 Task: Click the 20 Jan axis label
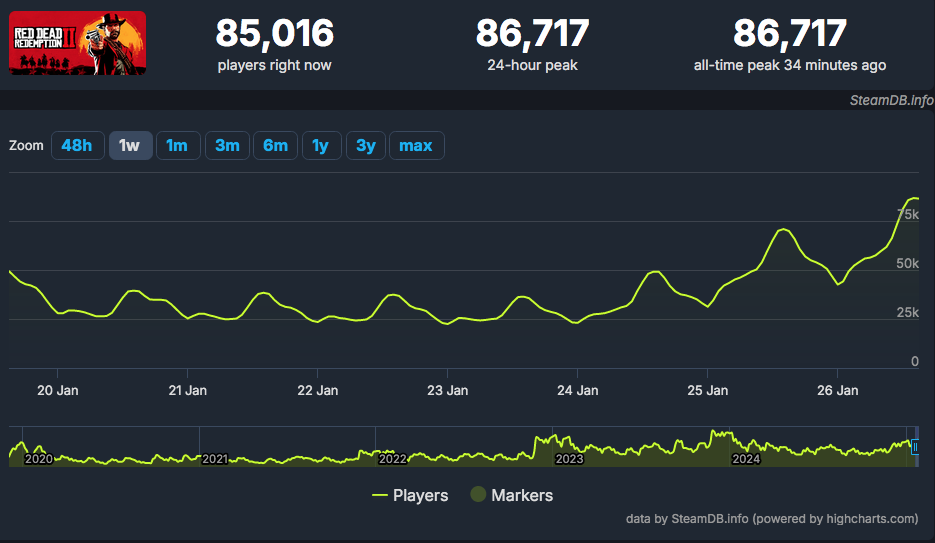(58, 390)
